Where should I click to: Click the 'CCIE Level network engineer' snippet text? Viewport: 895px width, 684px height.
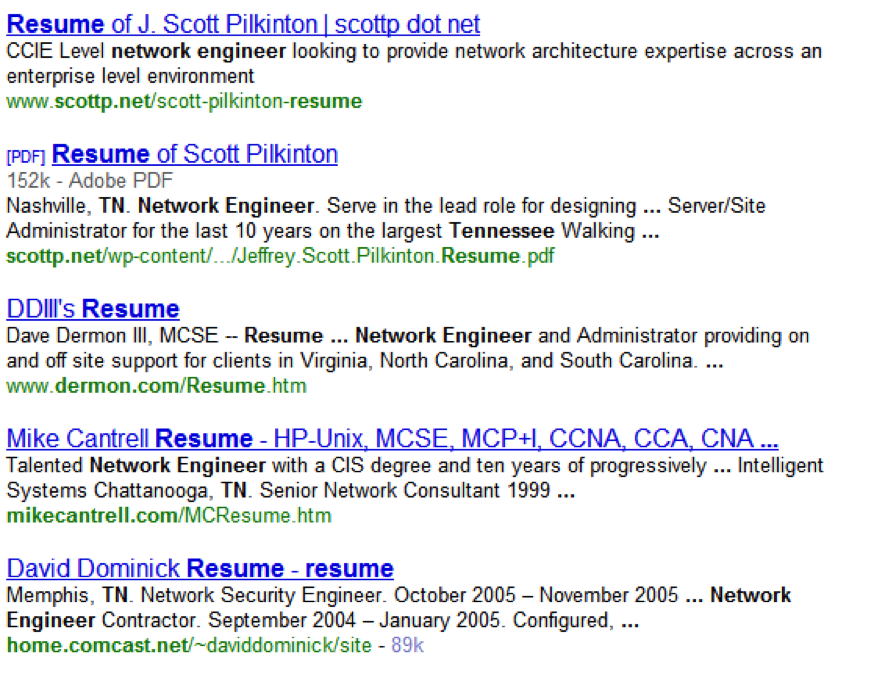146,51
